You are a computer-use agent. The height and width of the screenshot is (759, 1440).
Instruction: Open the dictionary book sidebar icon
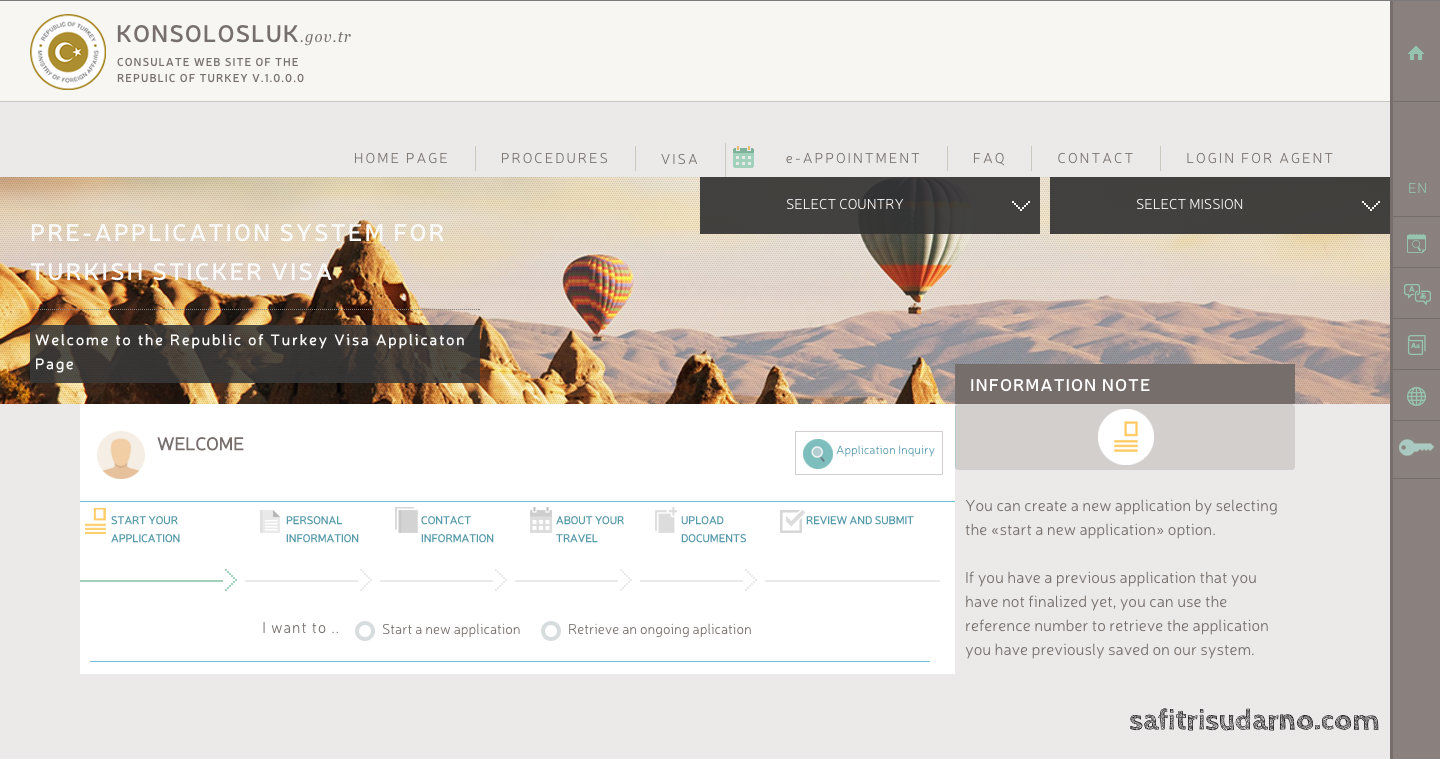coord(1416,345)
